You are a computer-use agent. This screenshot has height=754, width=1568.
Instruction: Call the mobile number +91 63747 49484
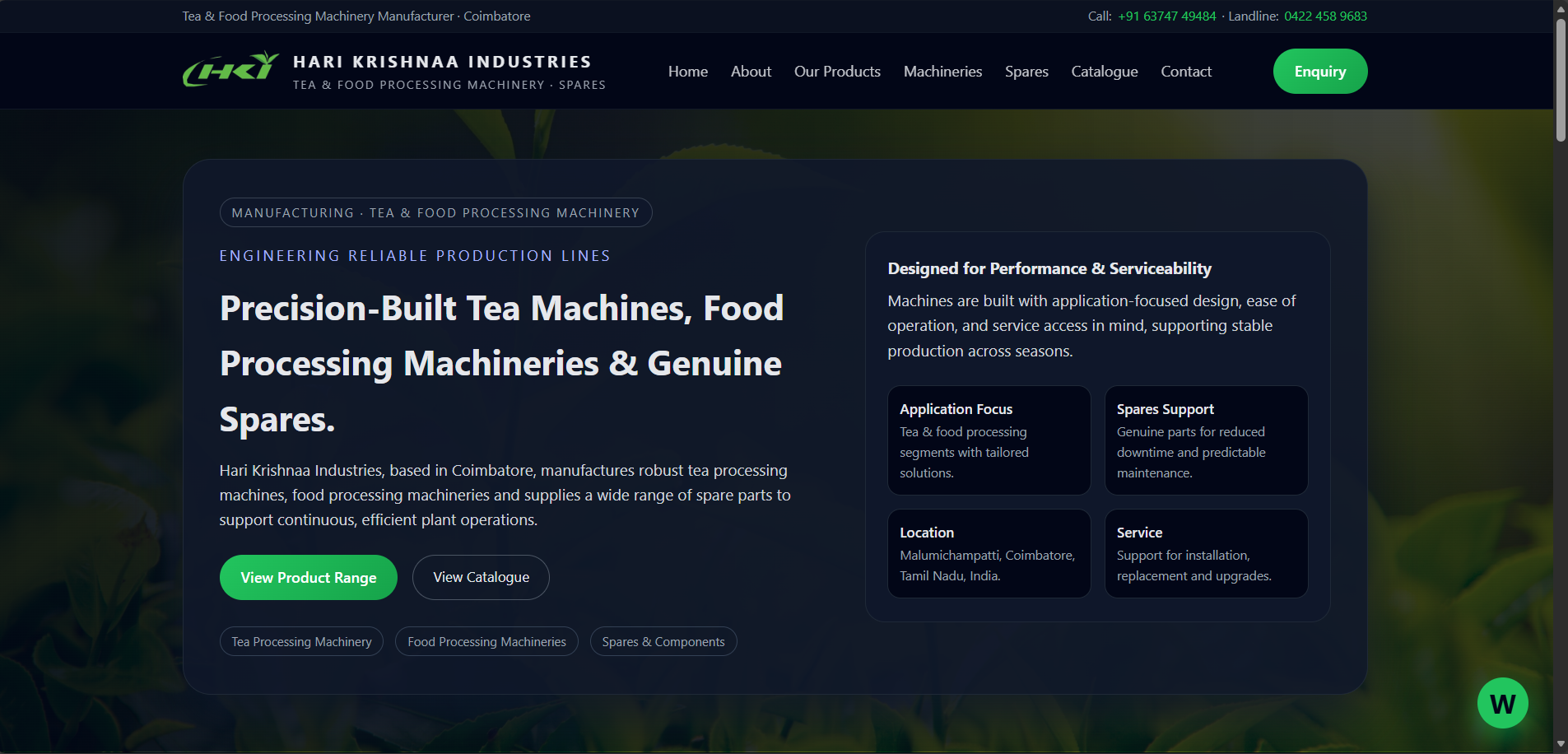coord(1166,16)
